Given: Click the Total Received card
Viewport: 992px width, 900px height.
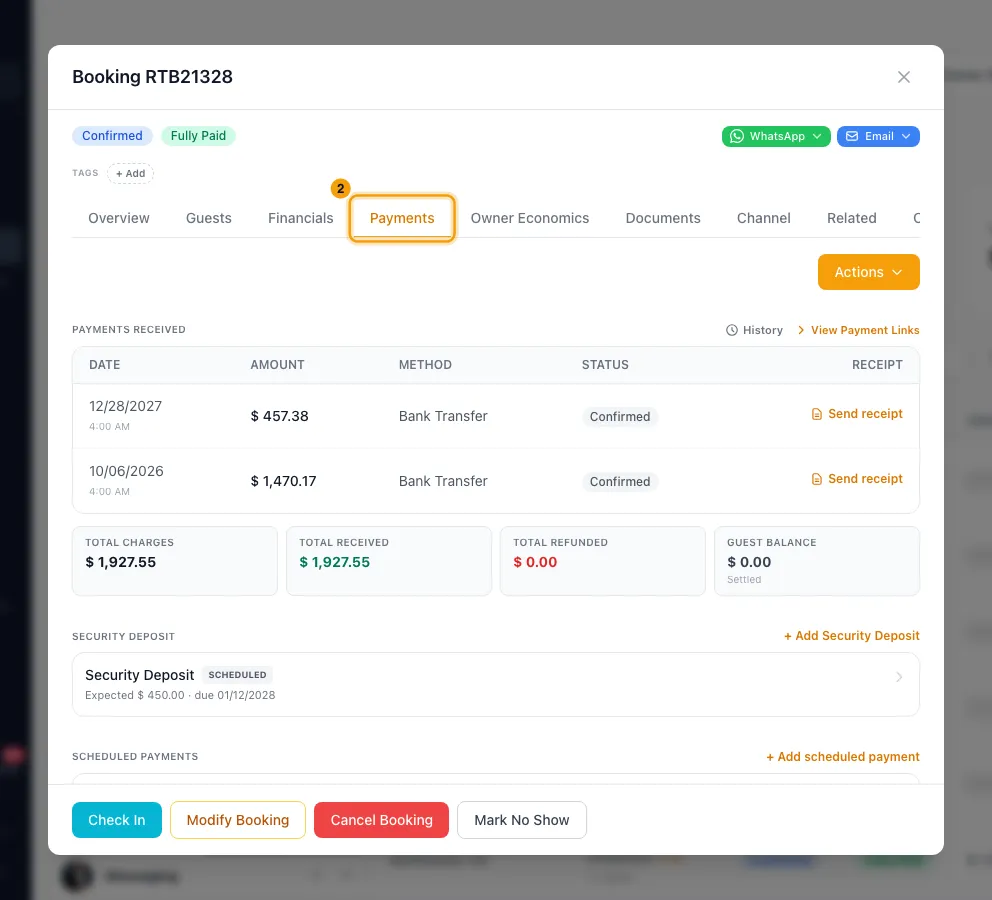Looking at the screenshot, I should [x=389, y=561].
